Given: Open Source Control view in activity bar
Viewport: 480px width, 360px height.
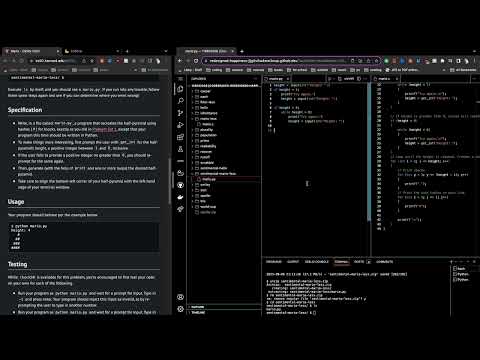Looking at the screenshot, I should click(x=180, y=113).
